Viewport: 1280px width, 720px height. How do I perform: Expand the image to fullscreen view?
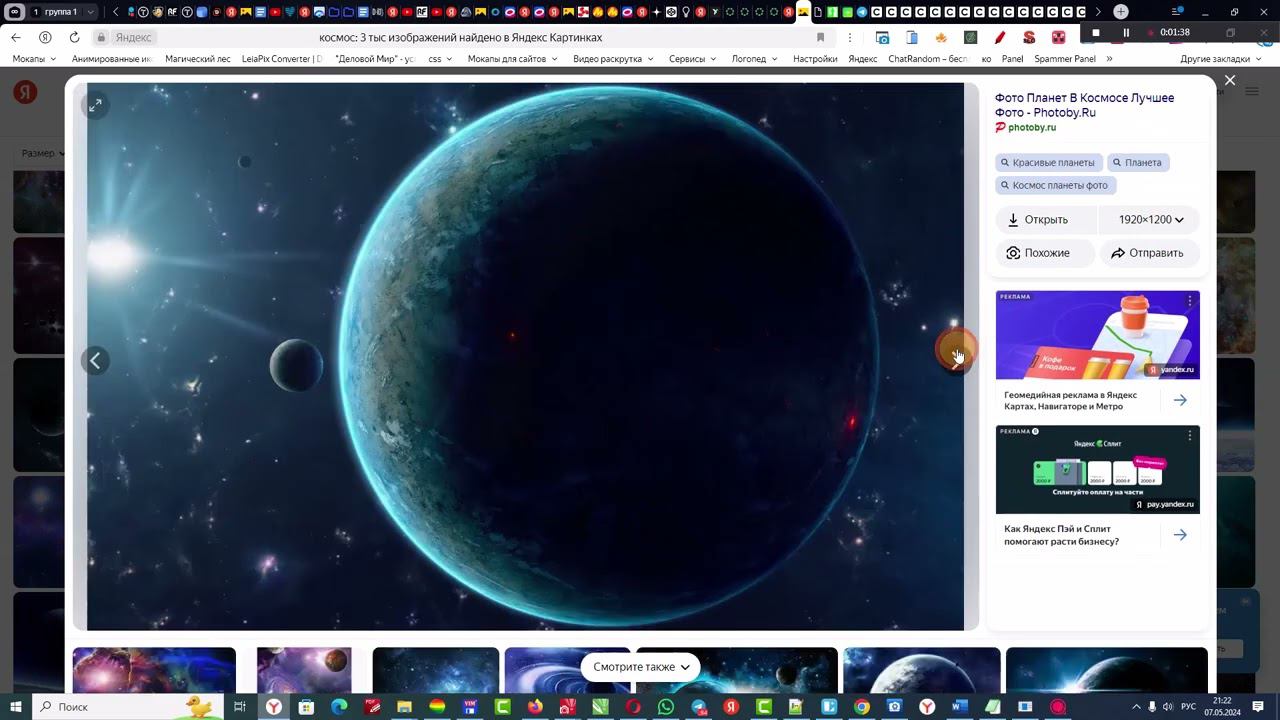click(95, 105)
